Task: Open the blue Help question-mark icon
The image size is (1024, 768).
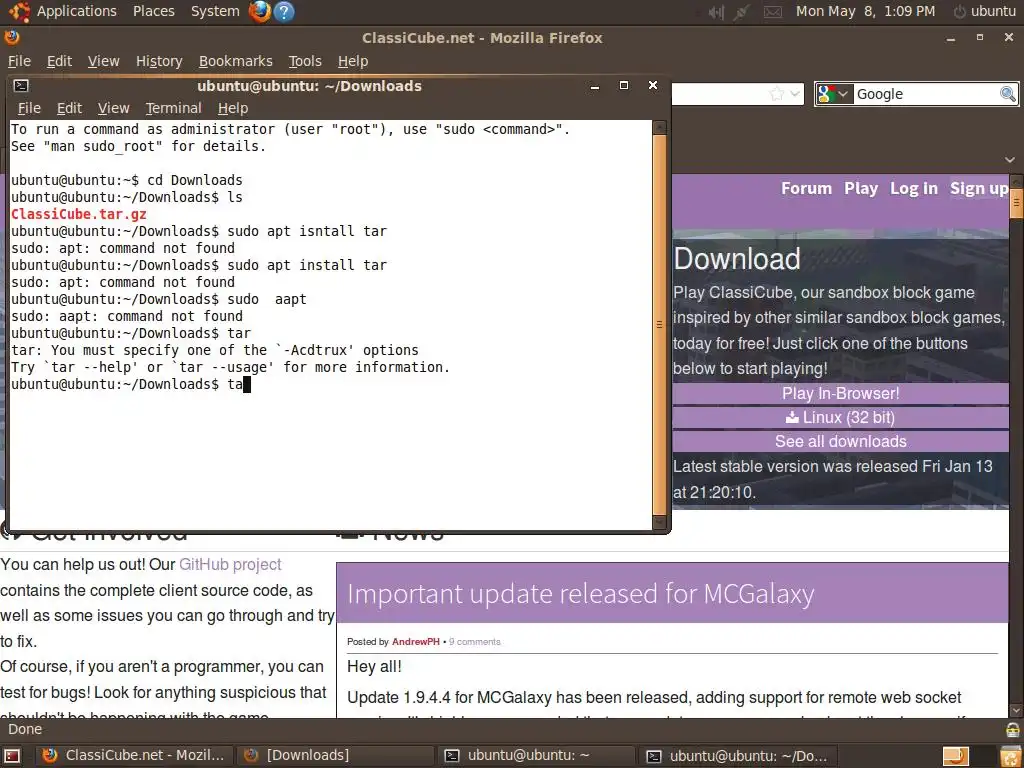Action: [284, 12]
